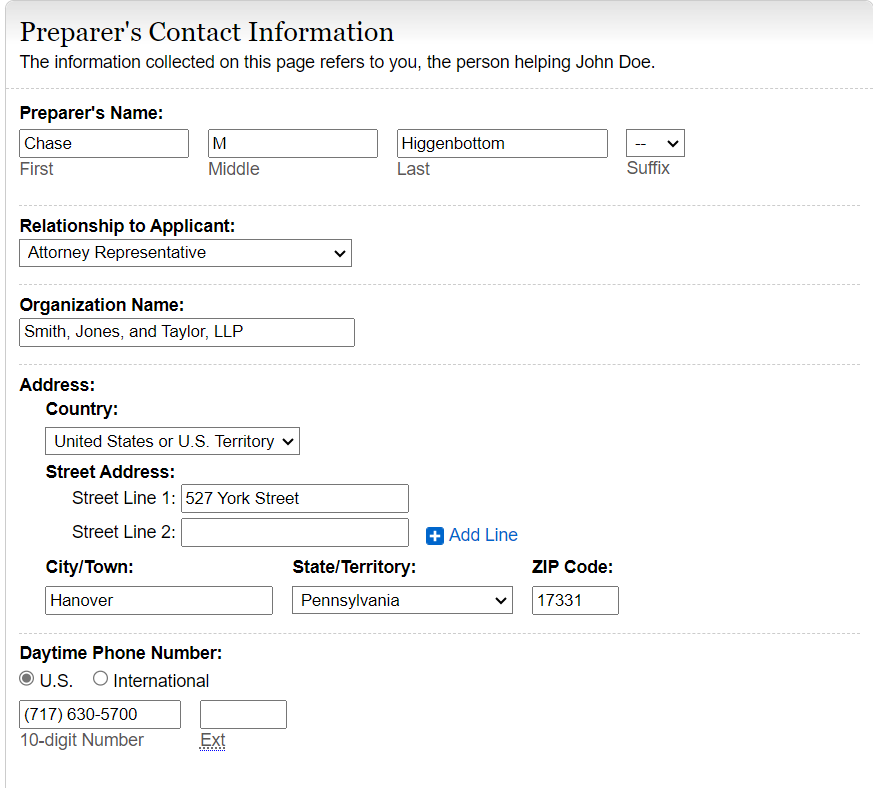Click the Organization Name text field
873x788 pixels.
click(x=187, y=332)
